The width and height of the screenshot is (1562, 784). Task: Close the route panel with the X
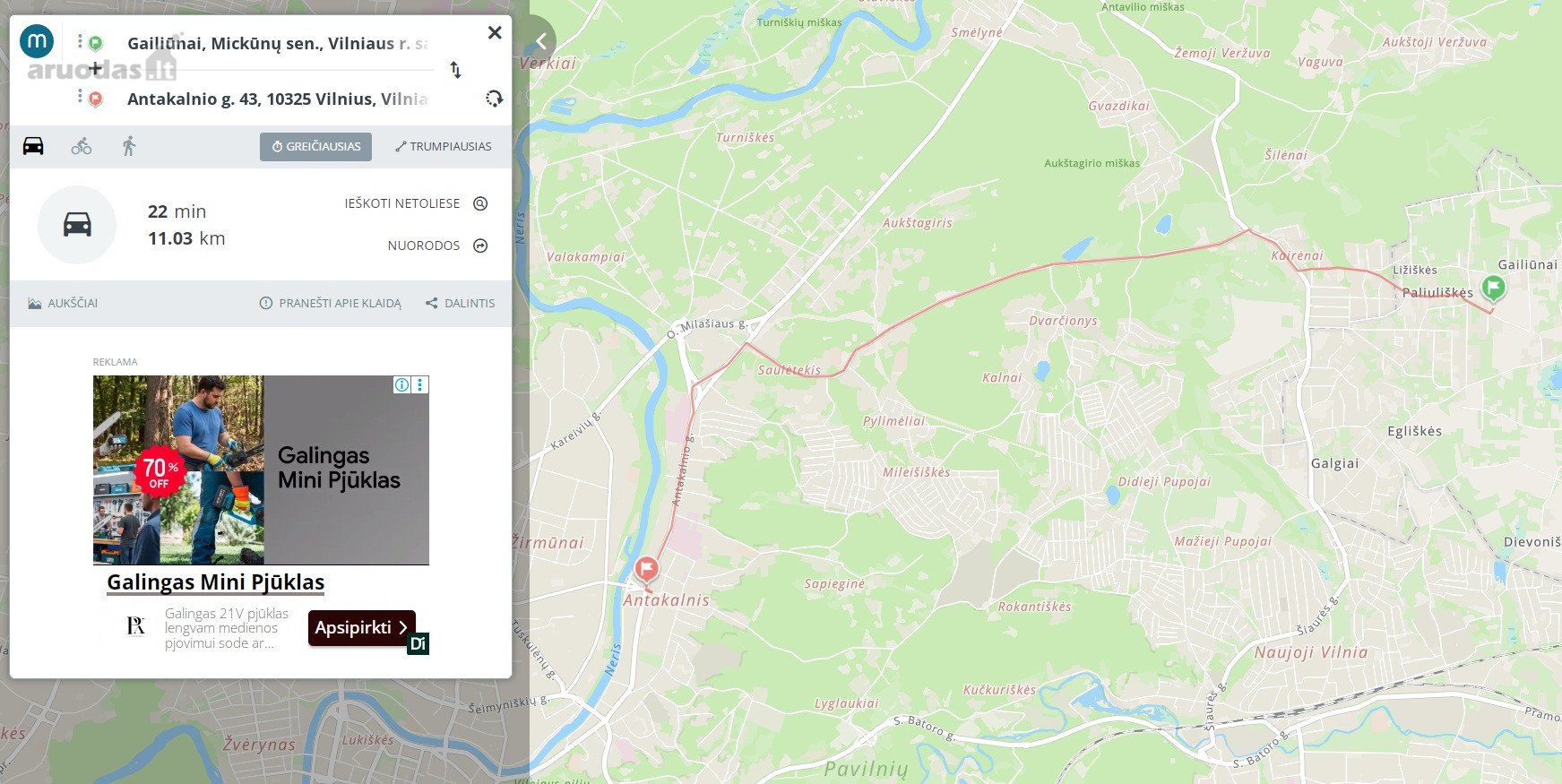click(x=495, y=33)
